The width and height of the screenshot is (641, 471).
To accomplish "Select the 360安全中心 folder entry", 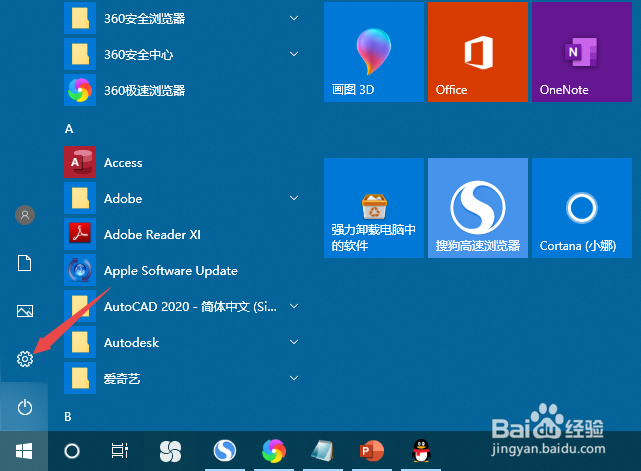I will pyautogui.click(x=182, y=54).
